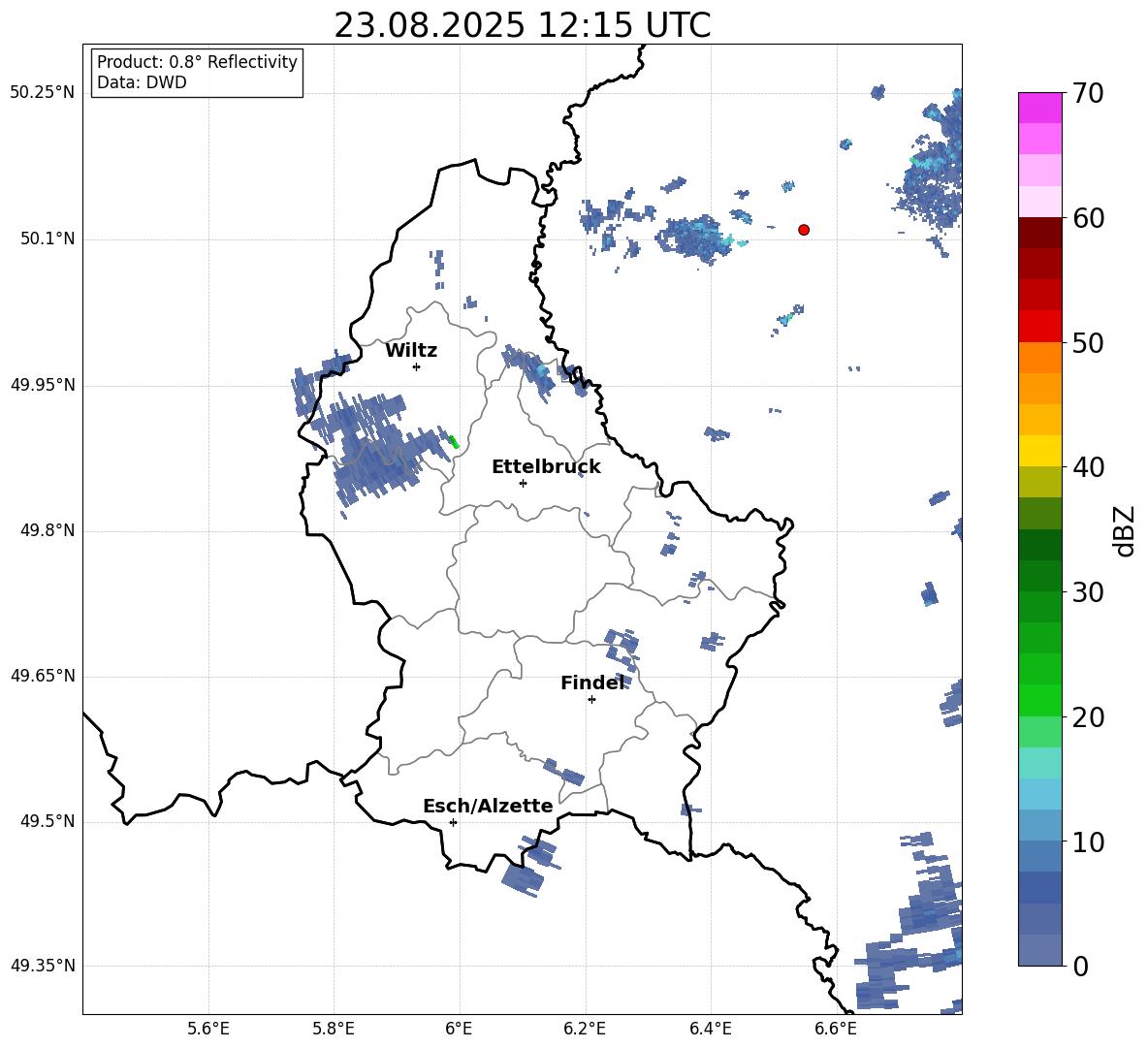This screenshot has height=1048, width=1148.
Task: Click the 'Findel' city label
Action: pos(592,683)
